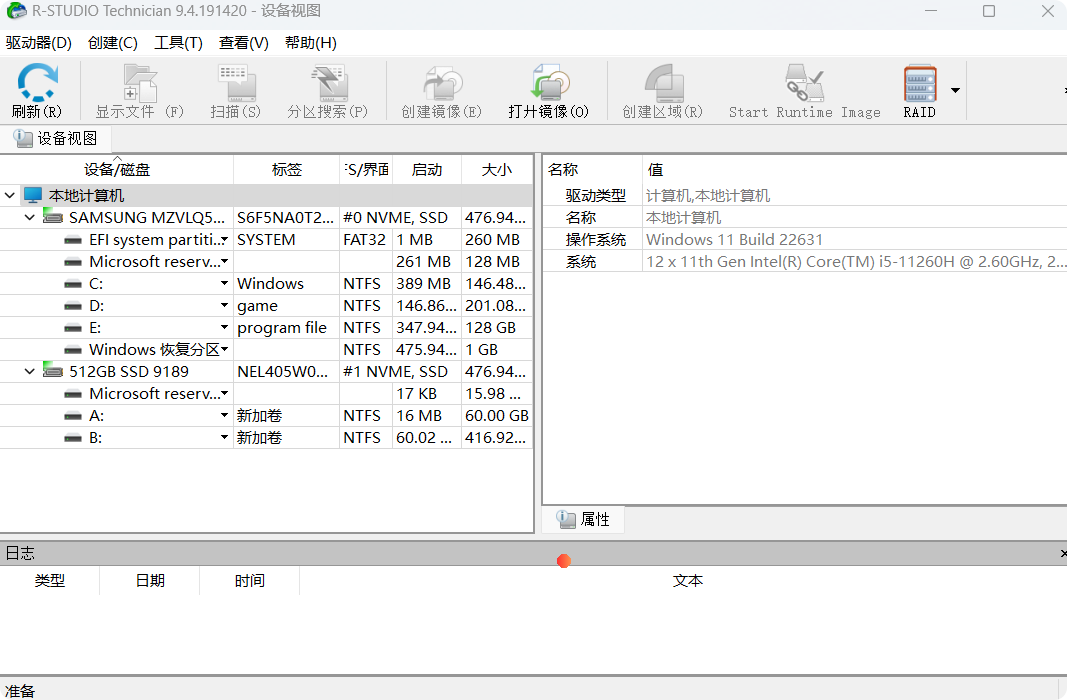
Task: Click the EFI system partition icon
Action: pos(73,240)
